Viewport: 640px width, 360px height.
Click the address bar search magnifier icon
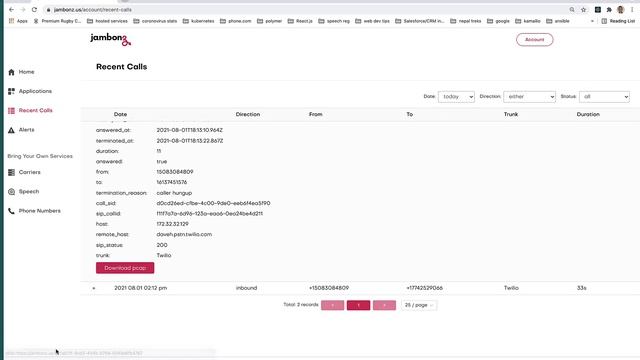pos(572,9)
